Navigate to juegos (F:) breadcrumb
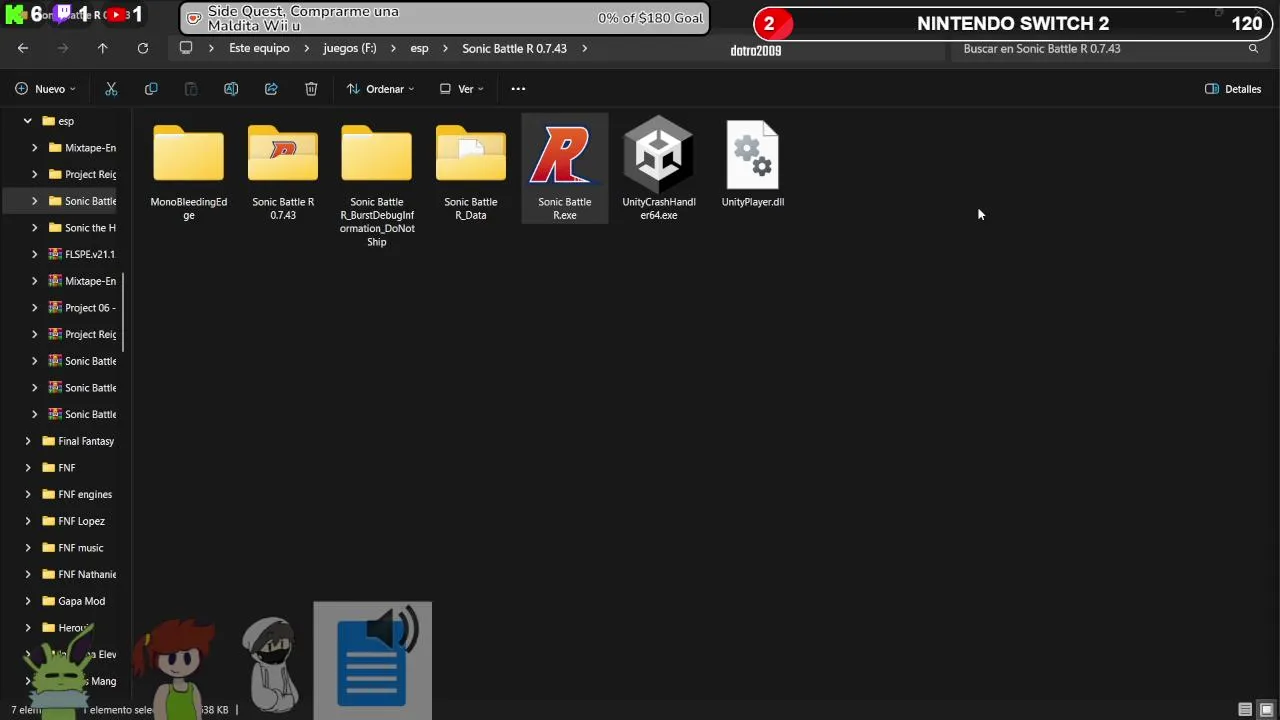This screenshot has width=1280, height=720. pos(349,48)
